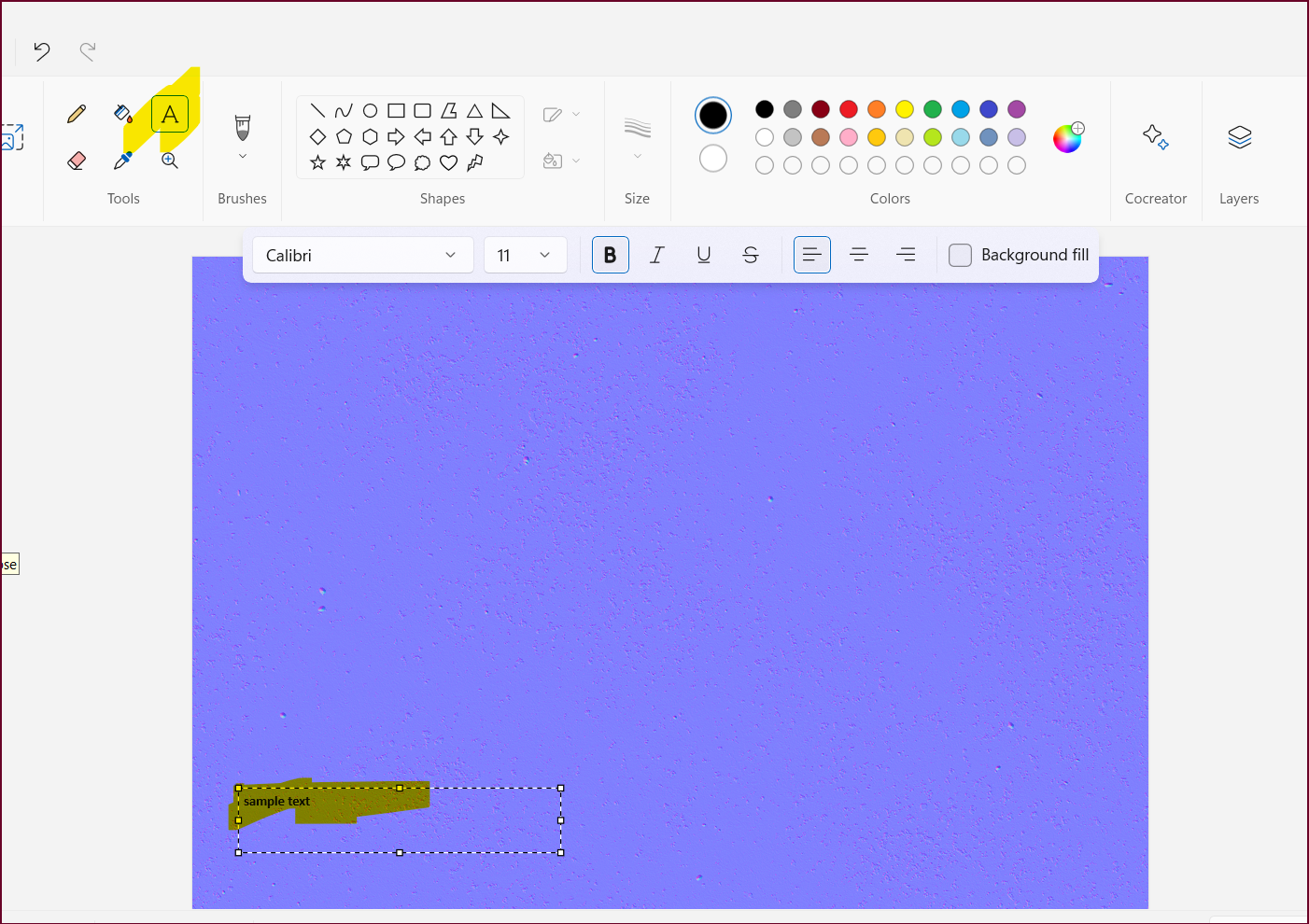Image resolution: width=1309 pixels, height=924 pixels.
Task: Open the Calibri font family dropdown
Action: [x=363, y=255]
